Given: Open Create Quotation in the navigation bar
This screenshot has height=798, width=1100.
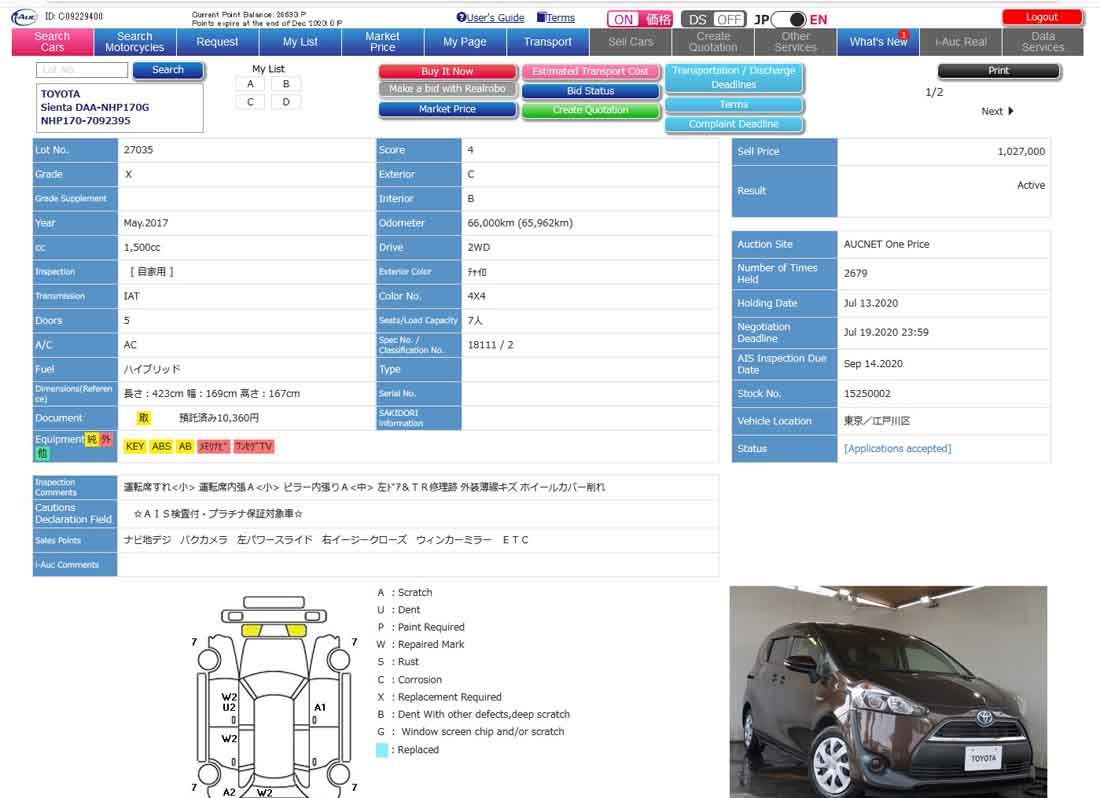Looking at the screenshot, I should tap(713, 42).
